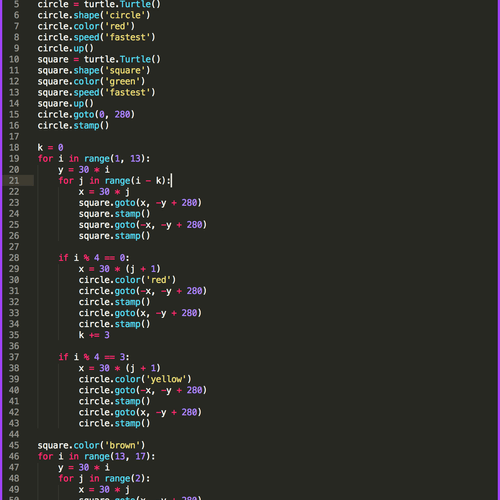Click square.goto(-x, -y + 280) on line 25
This screenshot has width=500, height=500.
(x=143, y=225)
